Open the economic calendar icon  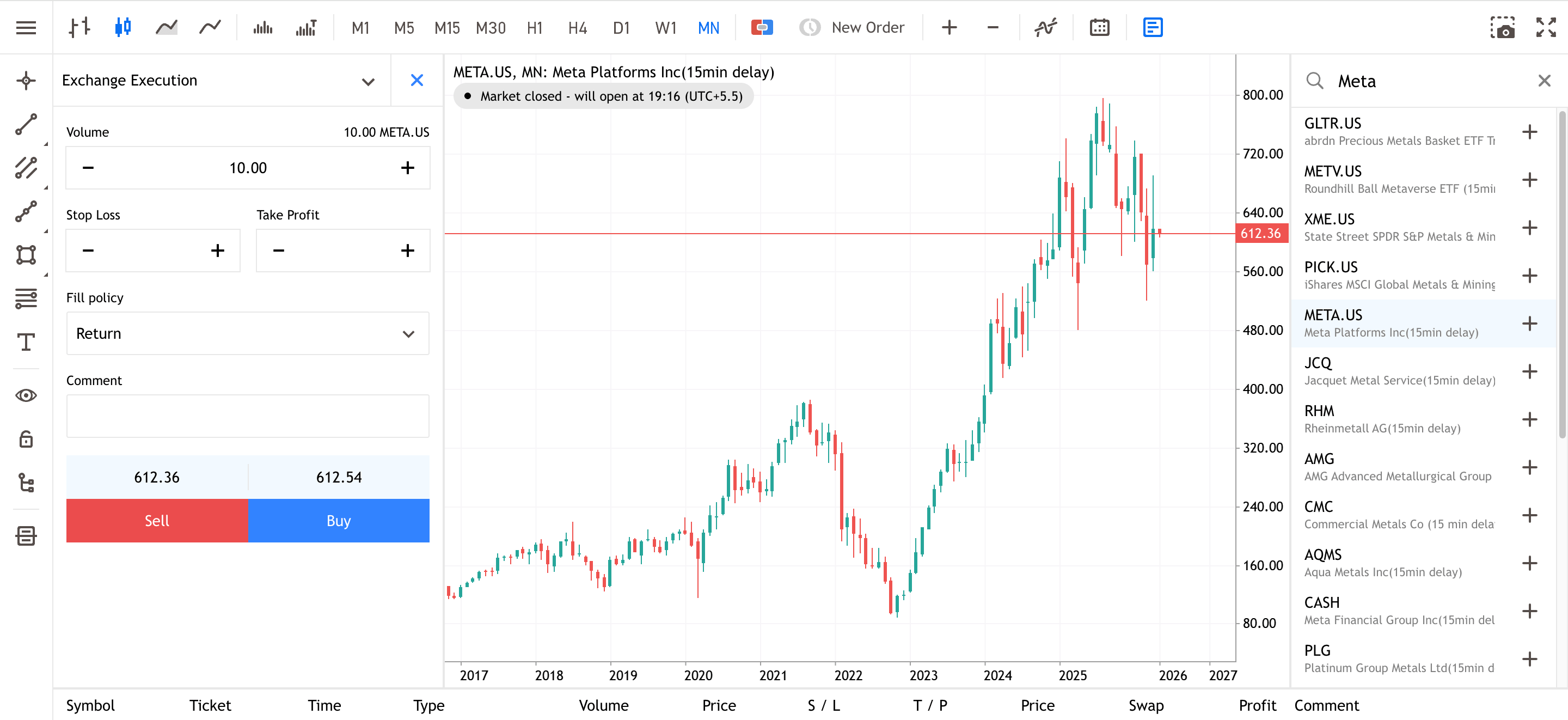1099,27
